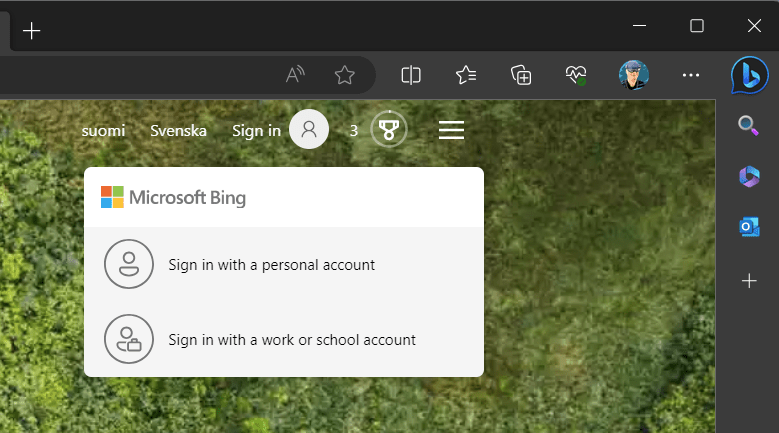This screenshot has width=779, height=433.
Task: Open Bing chat from the sidebar top
Action: point(748,75)
